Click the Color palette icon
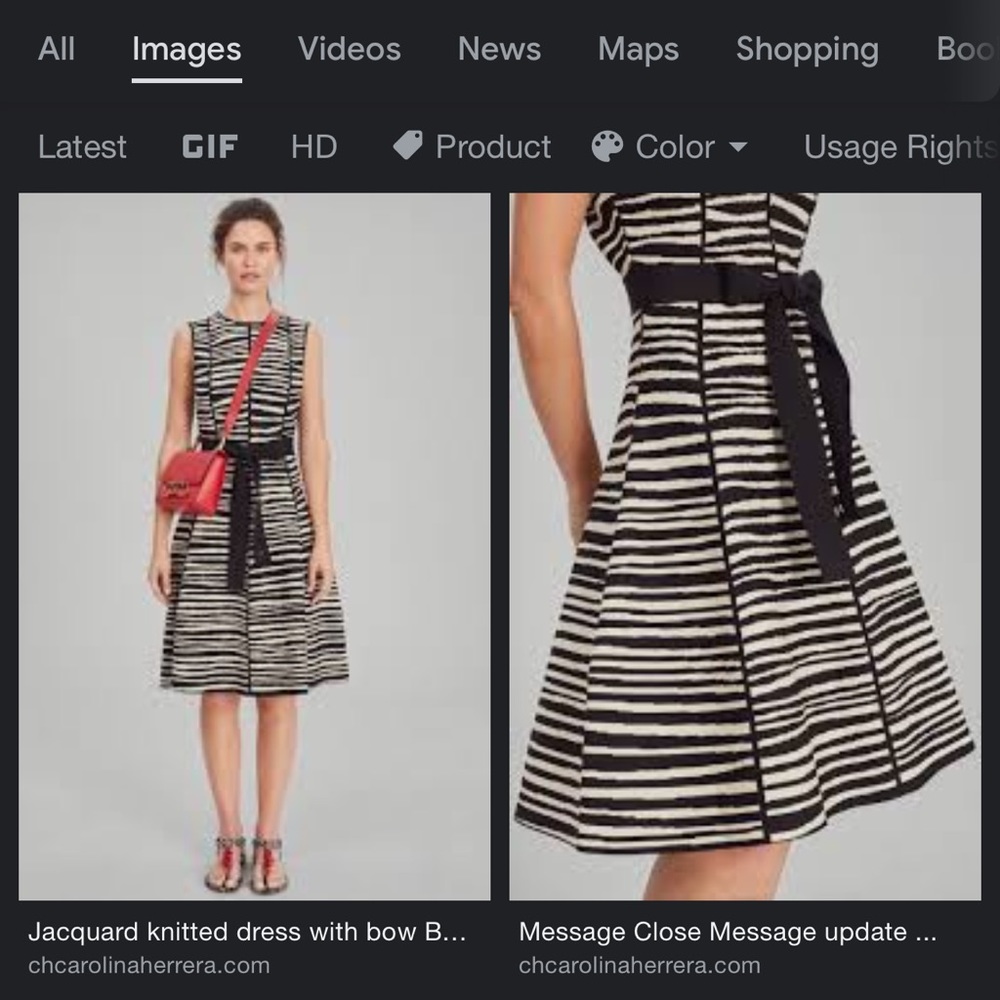This screenshot has height=1000, width=1000. (x=607, y=147)
